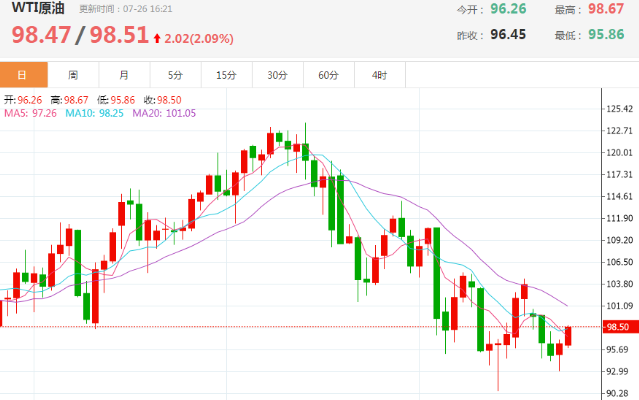The image size is (639, 400).
Task: Click the 103.80 axis label
Action: [619, 284]
